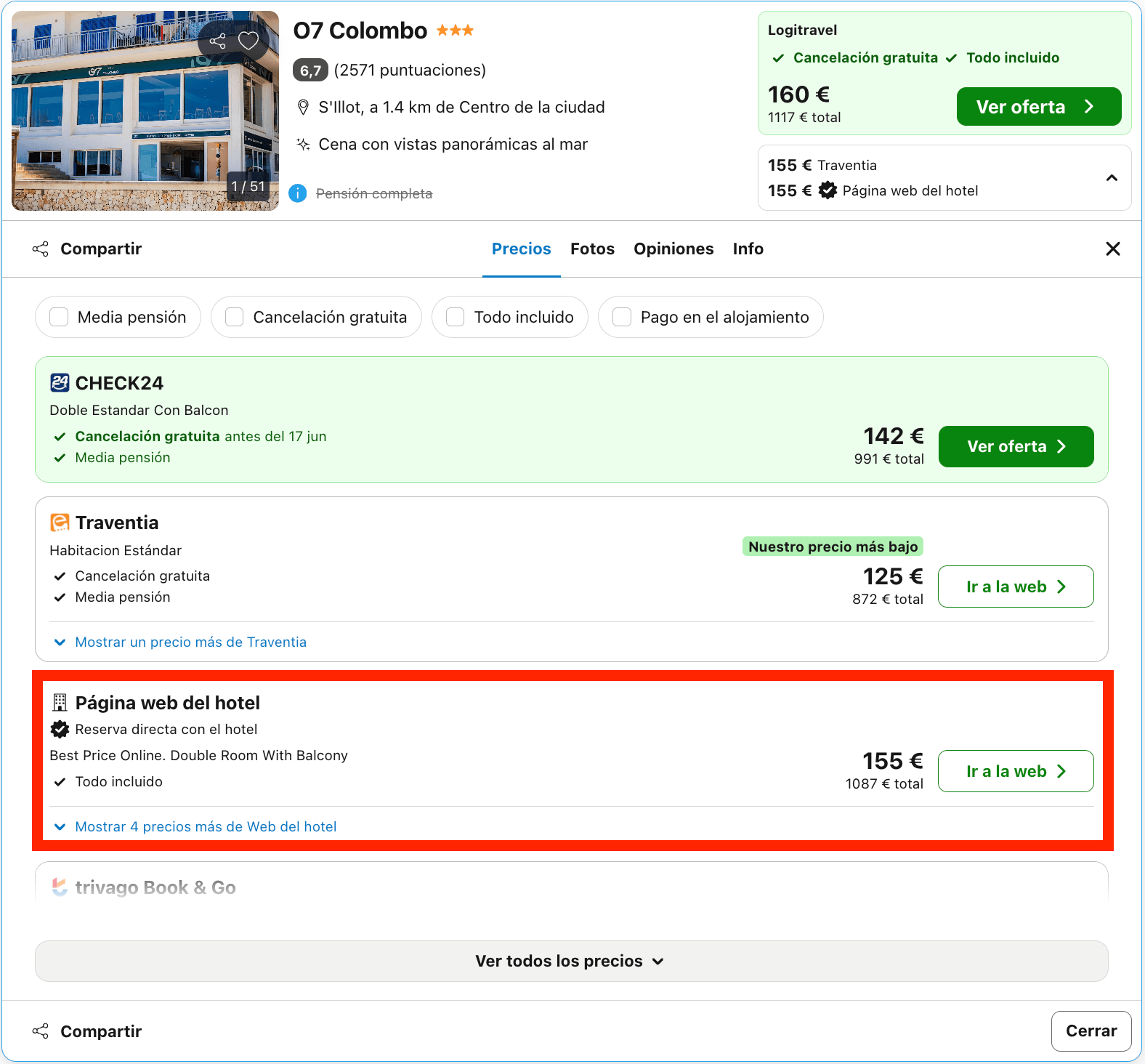Image resolution: width=1145 pixels, height=1064 pixels.
Task: Close the price panel with the X
Action: (1112, 249)
